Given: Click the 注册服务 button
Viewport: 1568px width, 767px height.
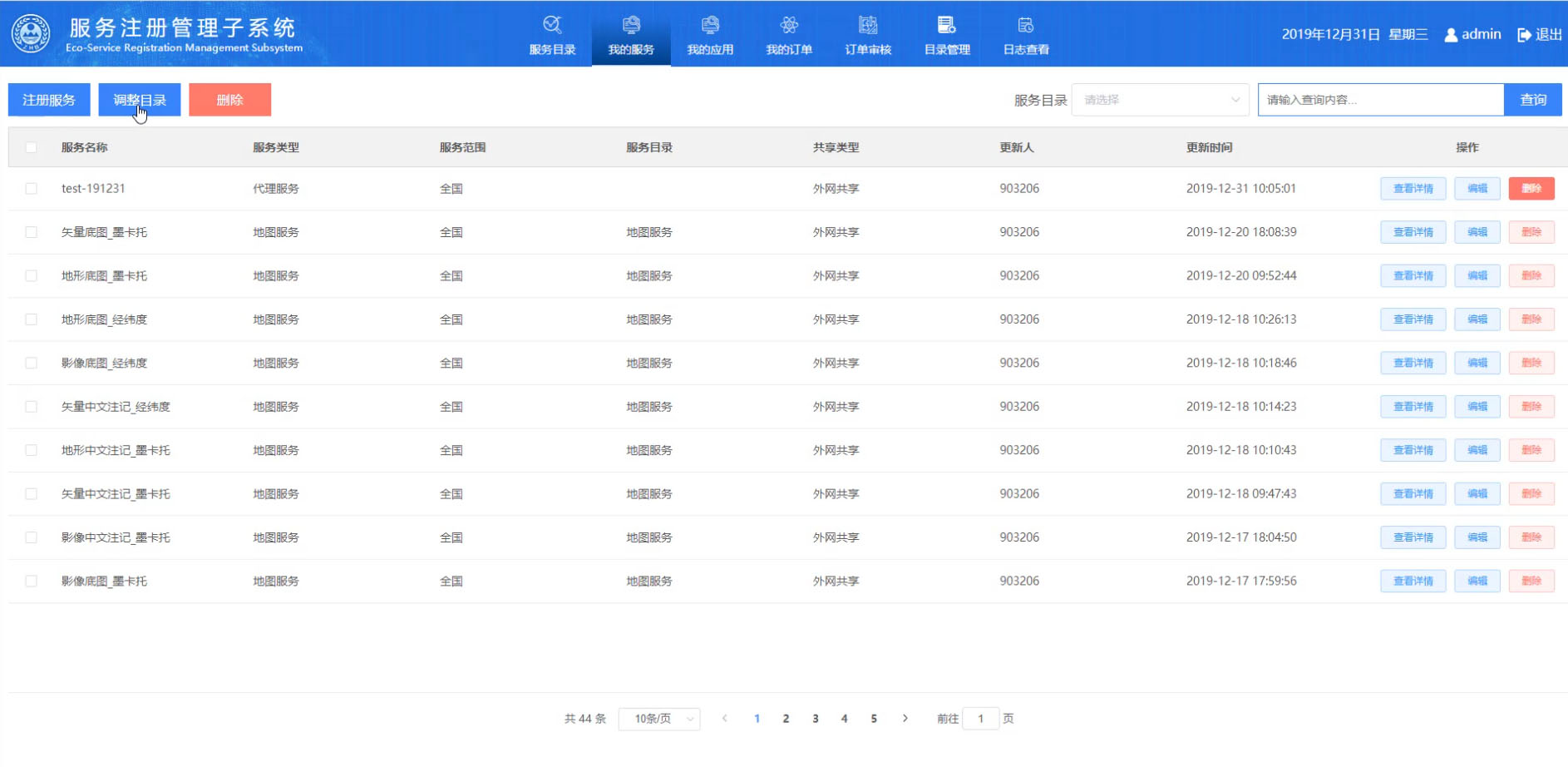Looking at the screenshot, I should point(49,100).
